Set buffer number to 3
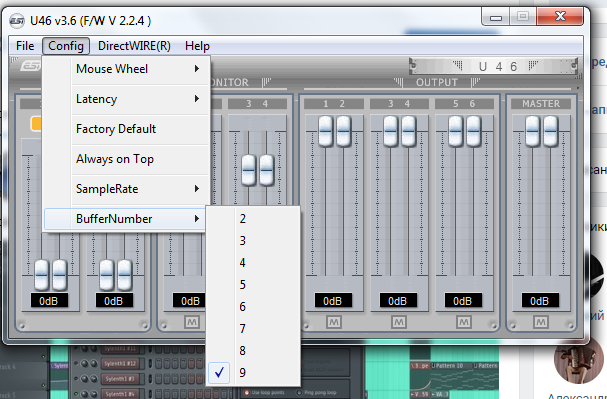 pyautogui.click(x=253, y=241)
